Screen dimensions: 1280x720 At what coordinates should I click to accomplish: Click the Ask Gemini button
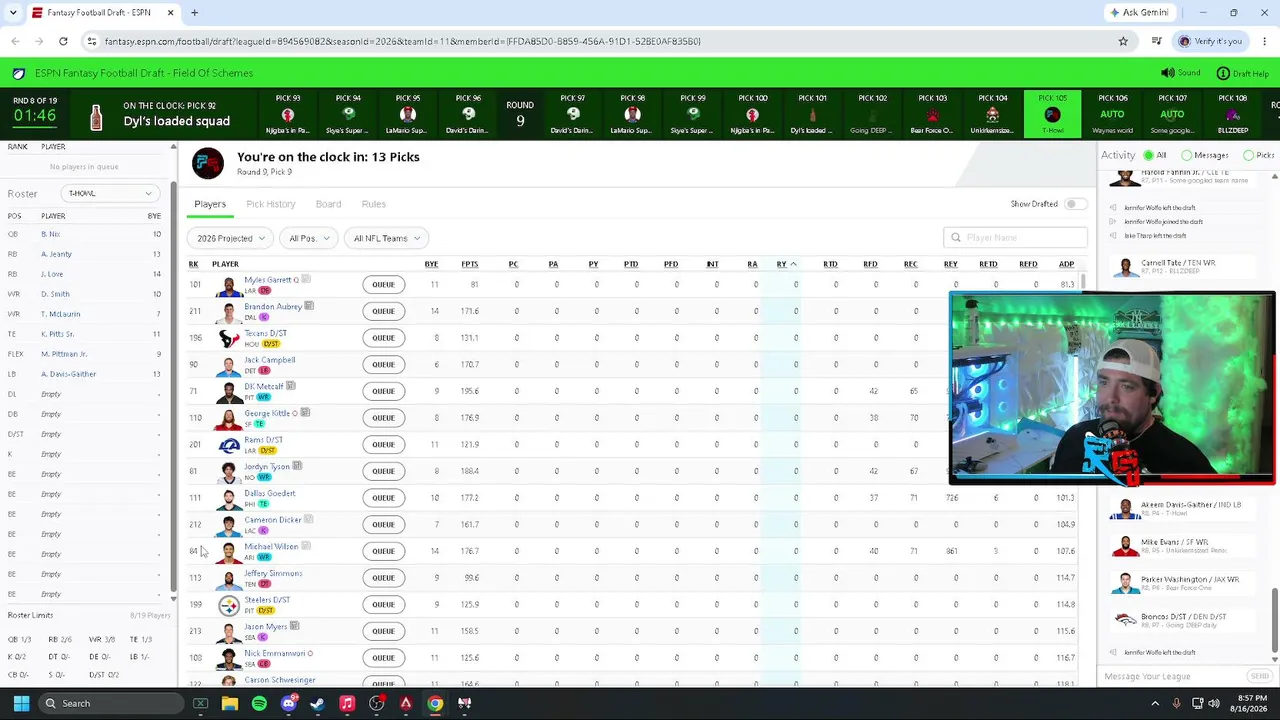(x=1139, y=13)
